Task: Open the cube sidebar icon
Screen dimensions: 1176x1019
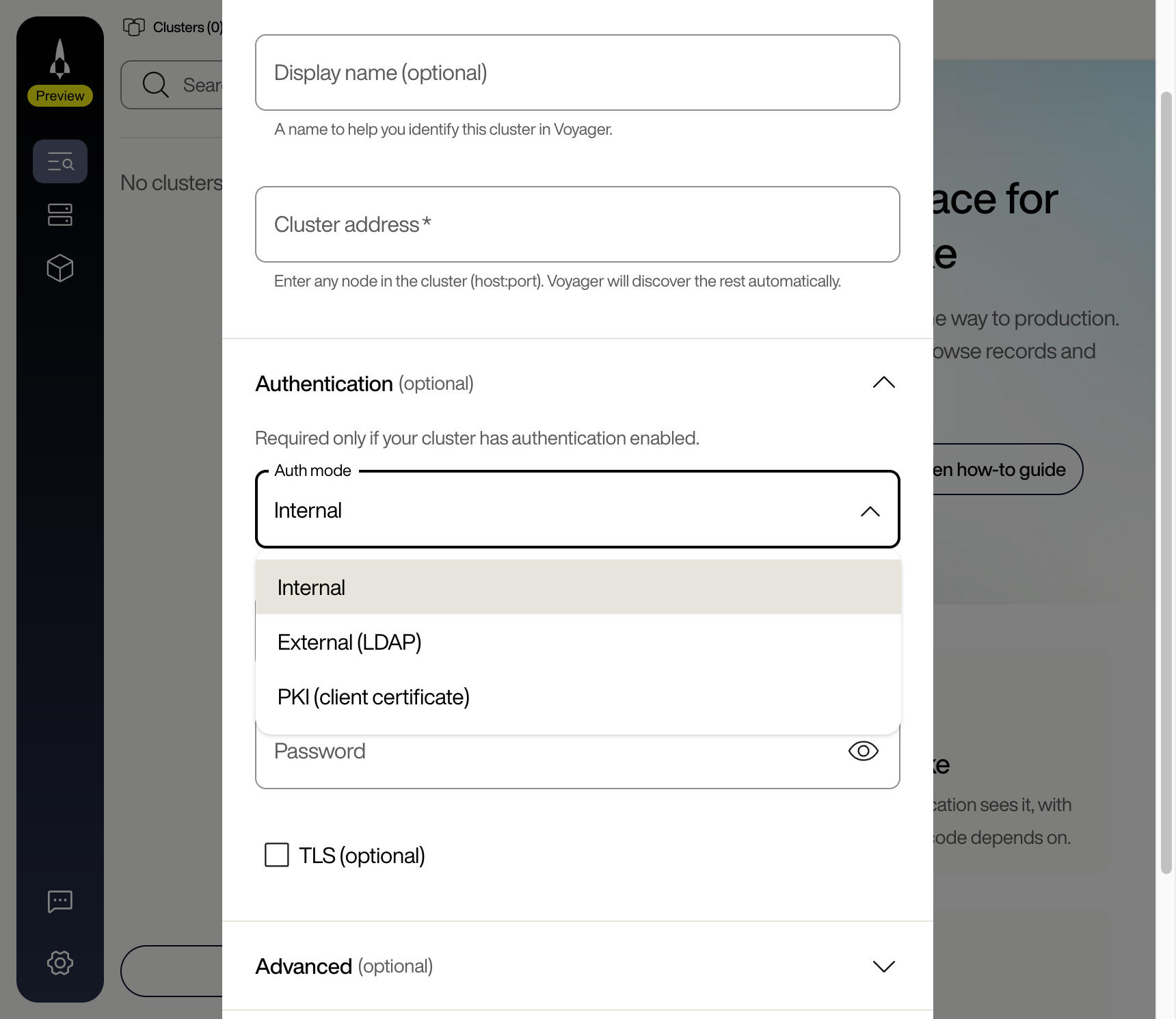Action: point(60,268)
